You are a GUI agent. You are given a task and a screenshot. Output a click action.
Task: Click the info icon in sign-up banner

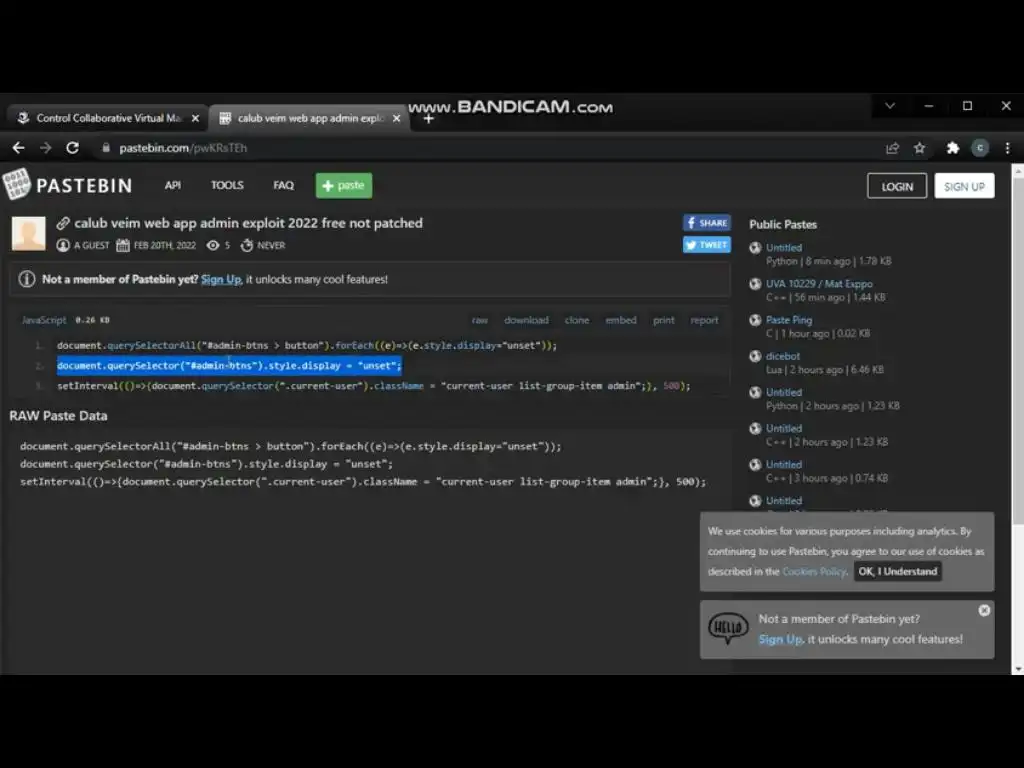click(27, 279)
